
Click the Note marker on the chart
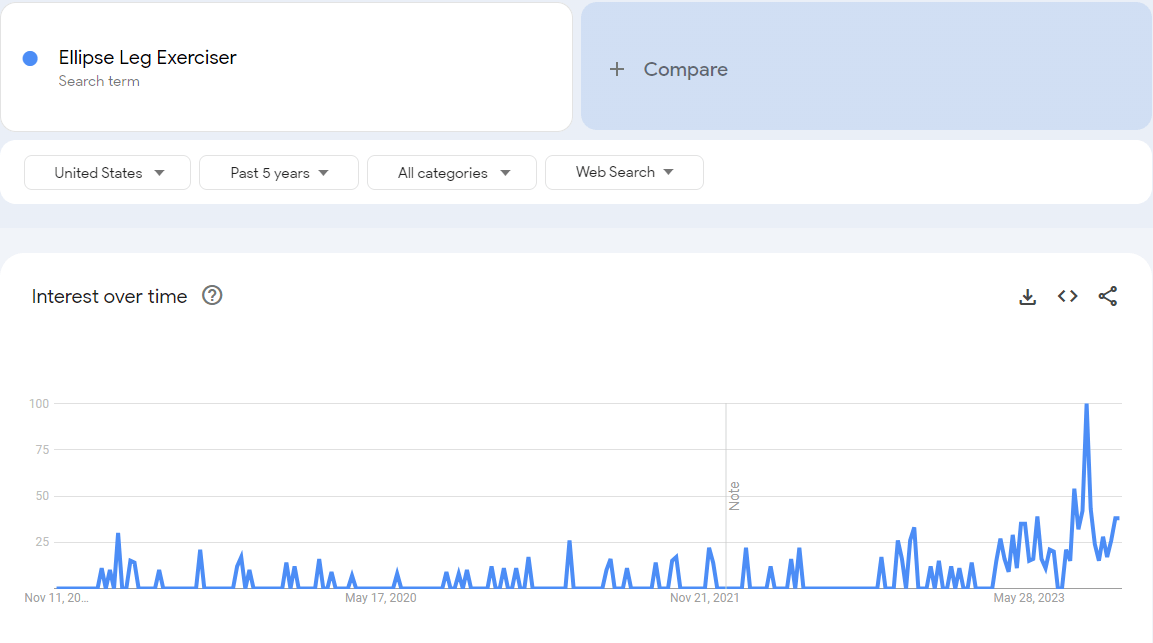pos(734,496)
